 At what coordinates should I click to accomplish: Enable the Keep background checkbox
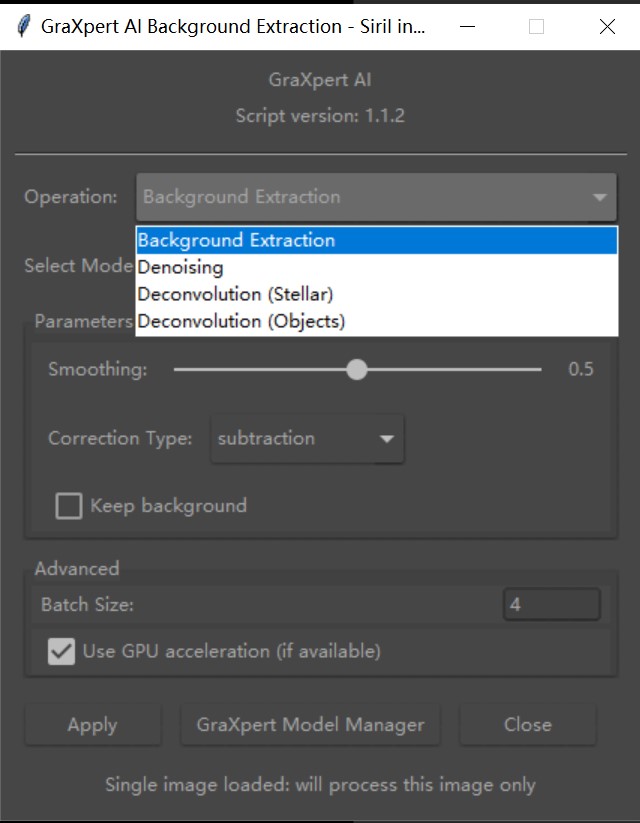(69, 506)
